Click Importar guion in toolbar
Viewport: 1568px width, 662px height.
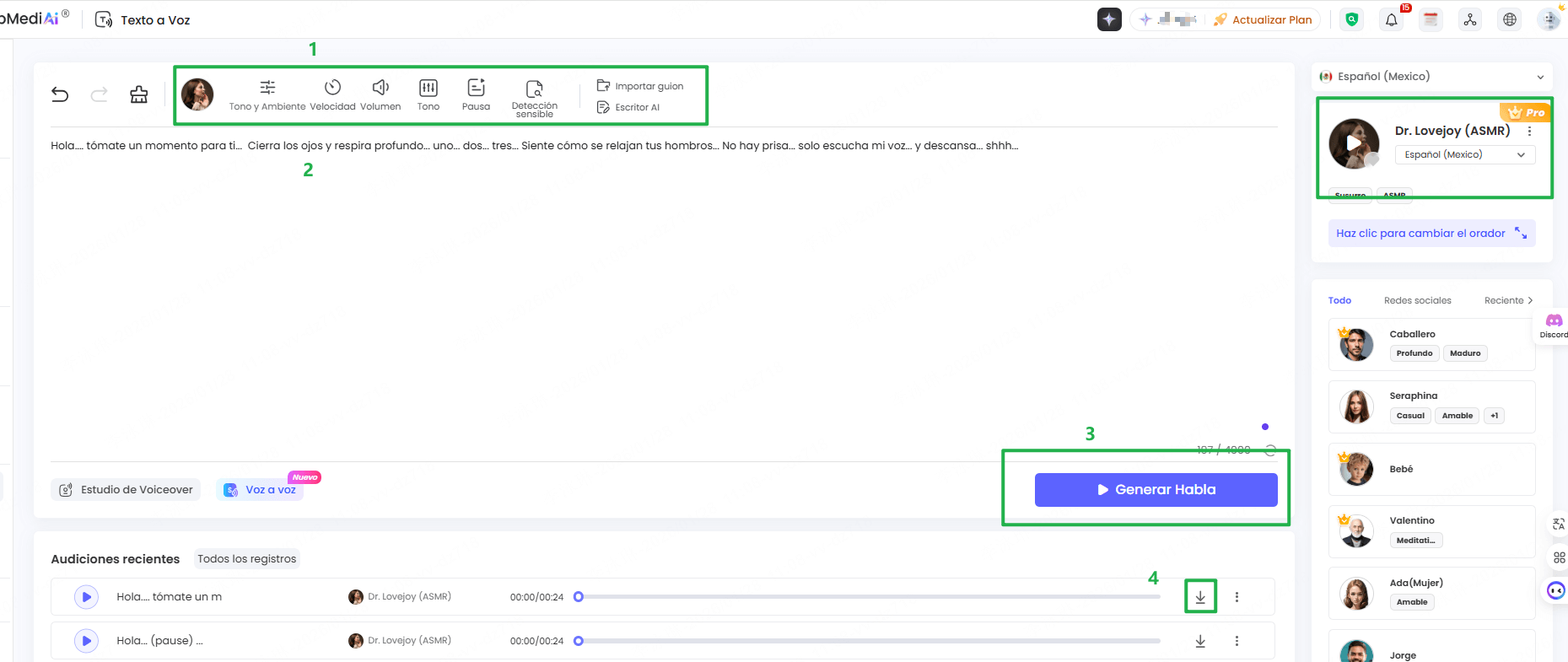pos(640,86)
